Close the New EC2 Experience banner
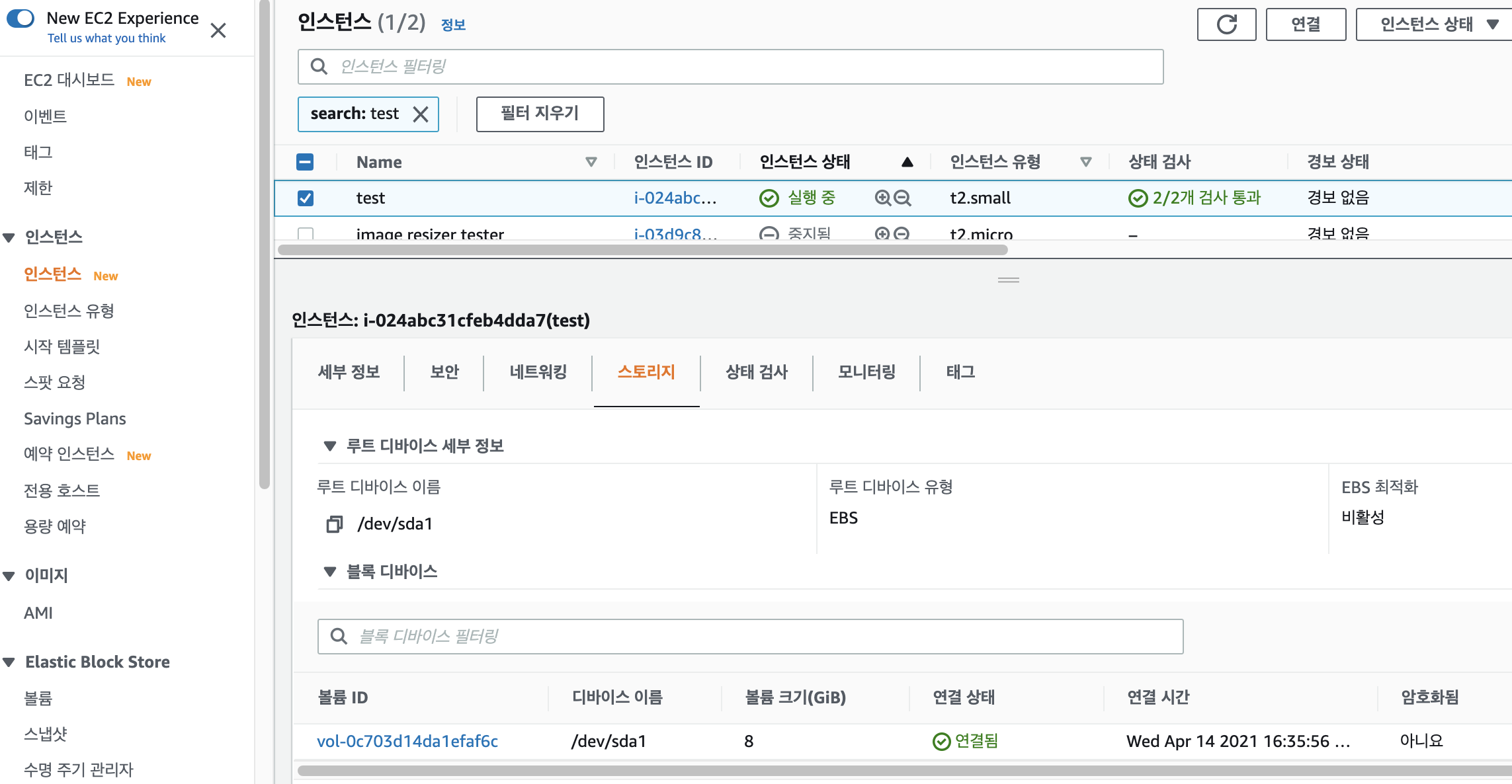The image size is (1512, 784). [x=218, y=30]
